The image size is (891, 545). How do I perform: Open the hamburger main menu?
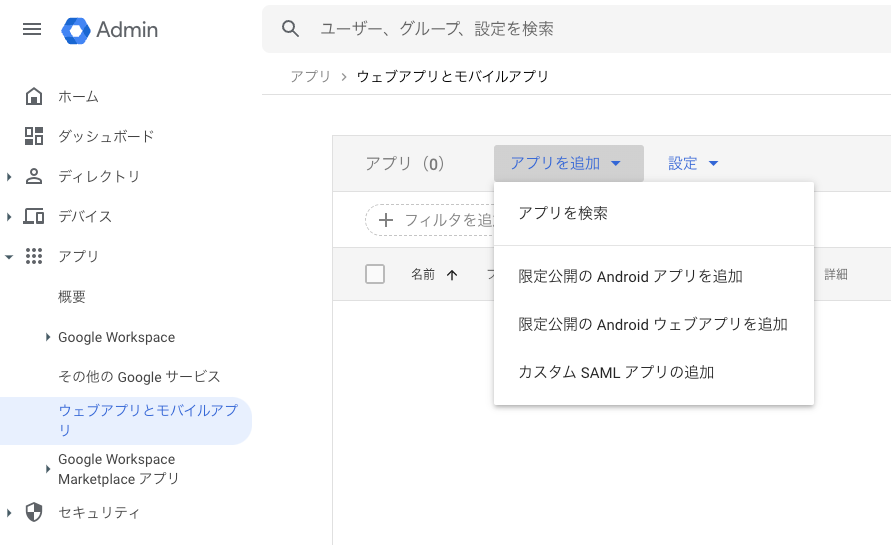tap(32, 29)
